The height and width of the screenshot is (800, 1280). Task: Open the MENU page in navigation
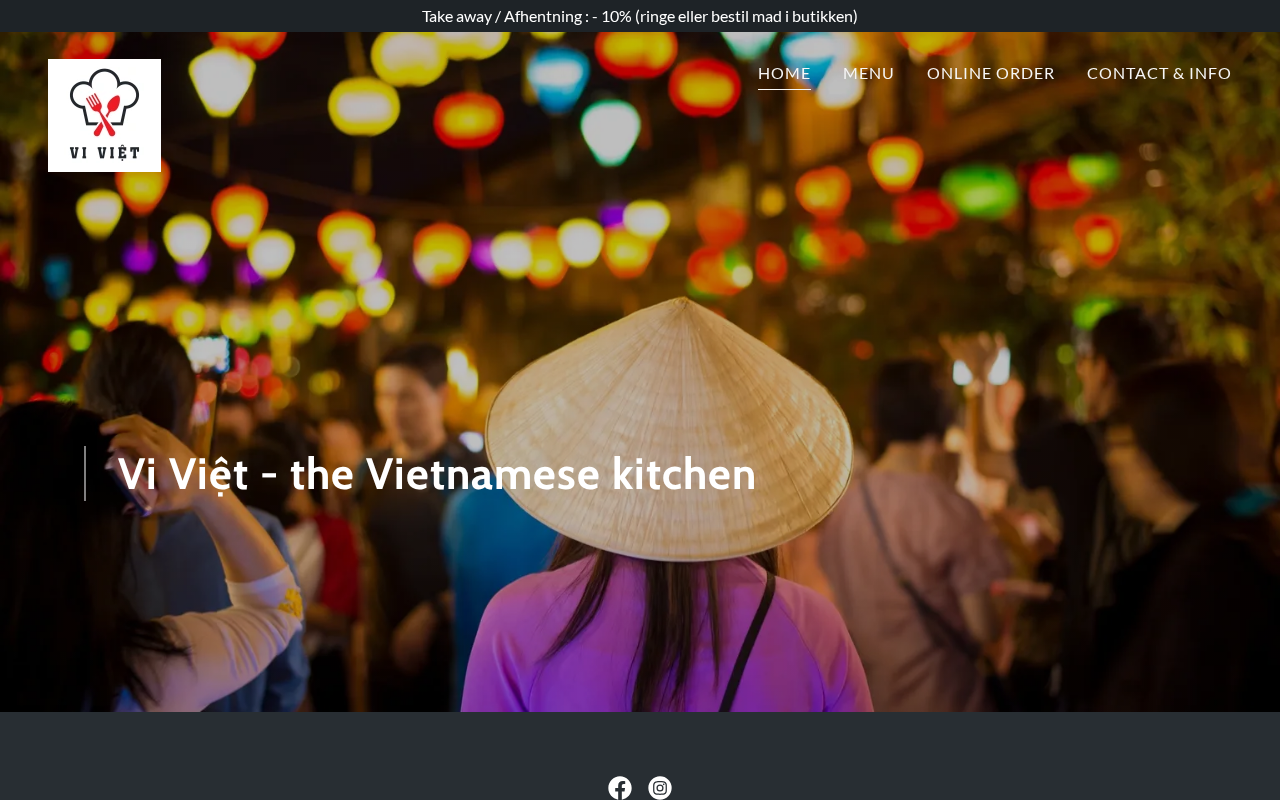point(868,73)
